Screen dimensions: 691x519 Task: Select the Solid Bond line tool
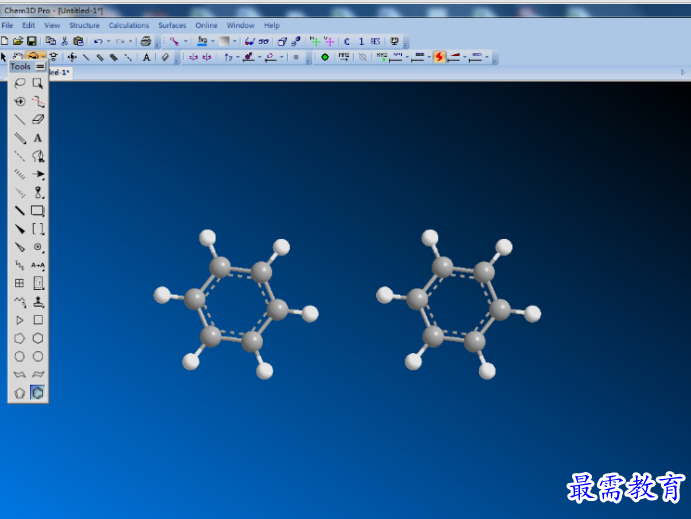pos(19,119)
